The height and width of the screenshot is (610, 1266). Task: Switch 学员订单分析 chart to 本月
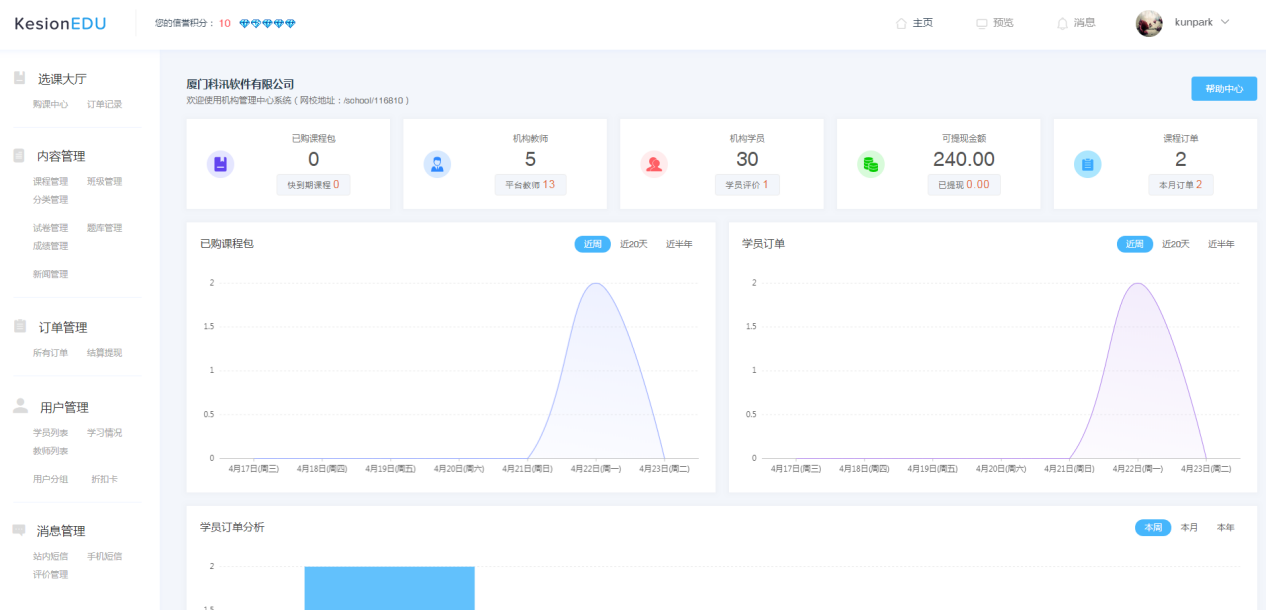tap(1189, 527)
